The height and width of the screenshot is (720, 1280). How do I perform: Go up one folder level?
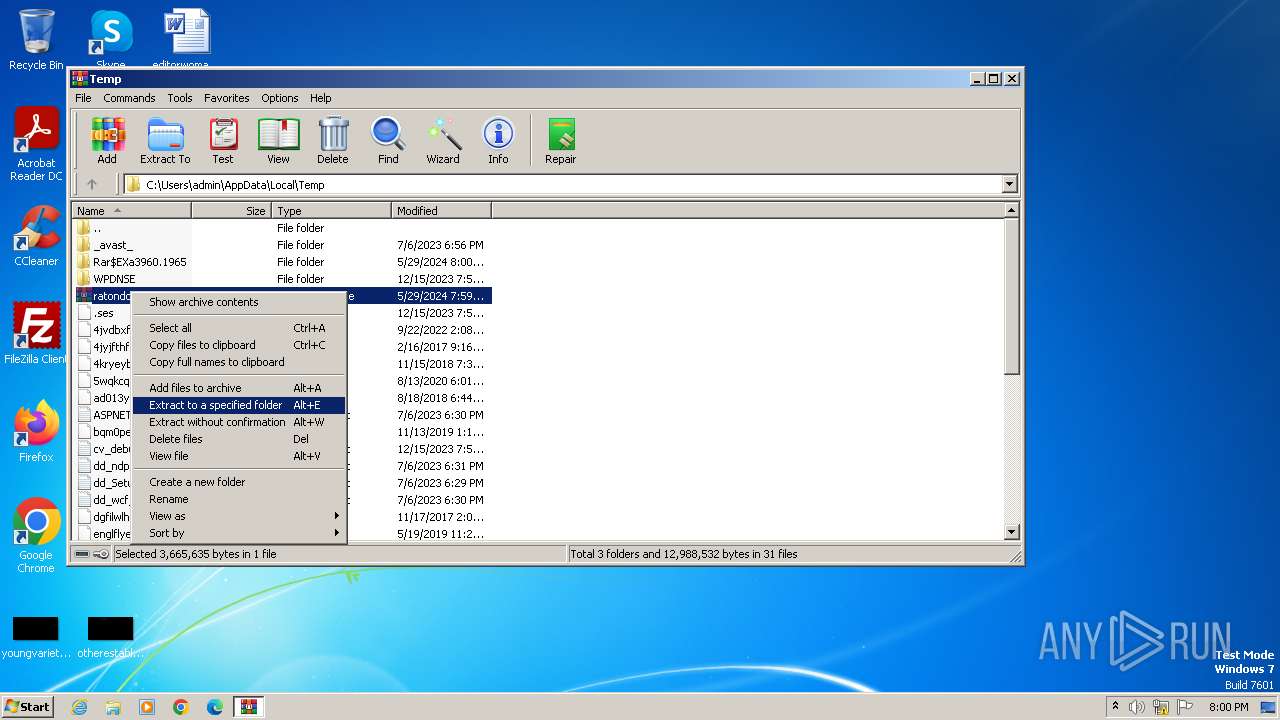[x=92, y=184]
